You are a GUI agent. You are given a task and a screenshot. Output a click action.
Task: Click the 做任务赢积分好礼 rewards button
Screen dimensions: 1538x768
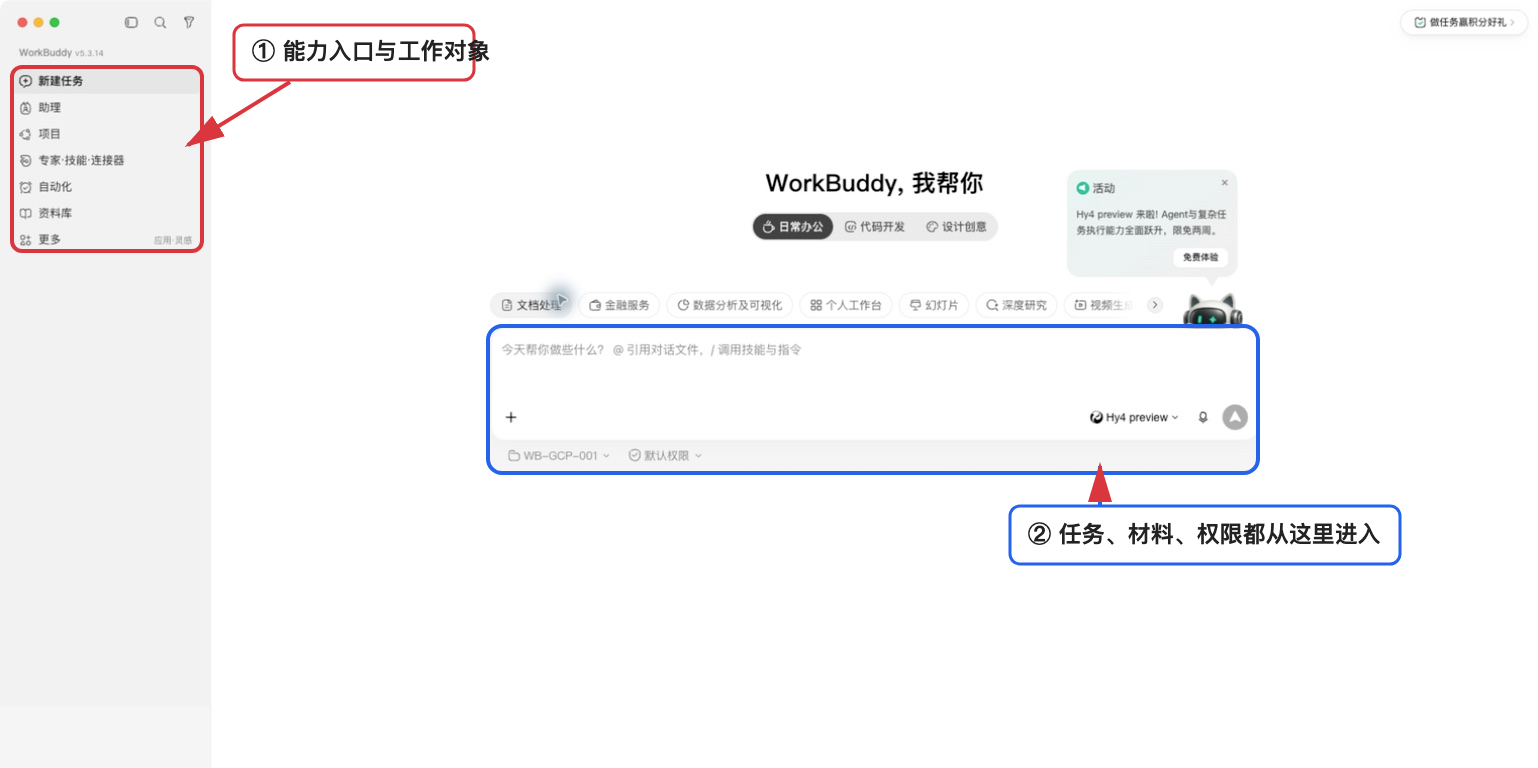[x=1463, y=22]
